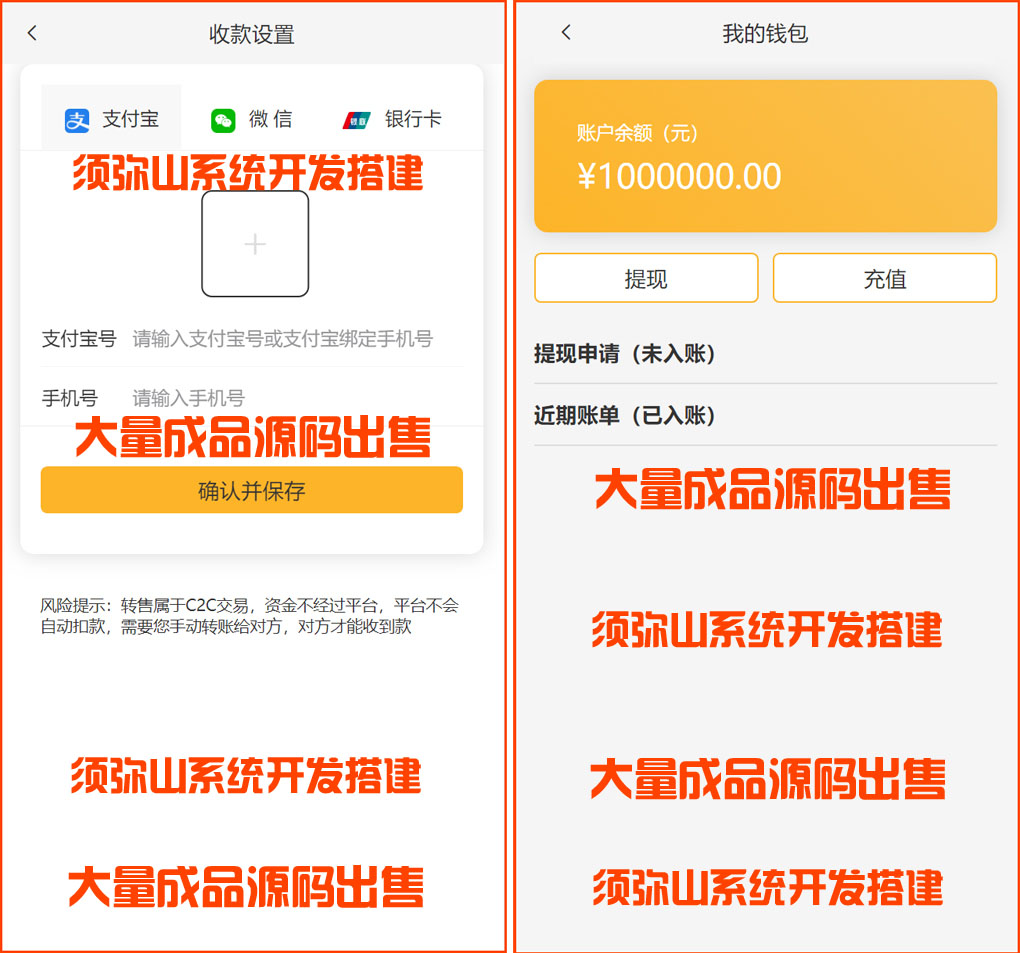Go back from the 收款设置 screen
This screenshot has height=953, width=1020.
point(33,33)
